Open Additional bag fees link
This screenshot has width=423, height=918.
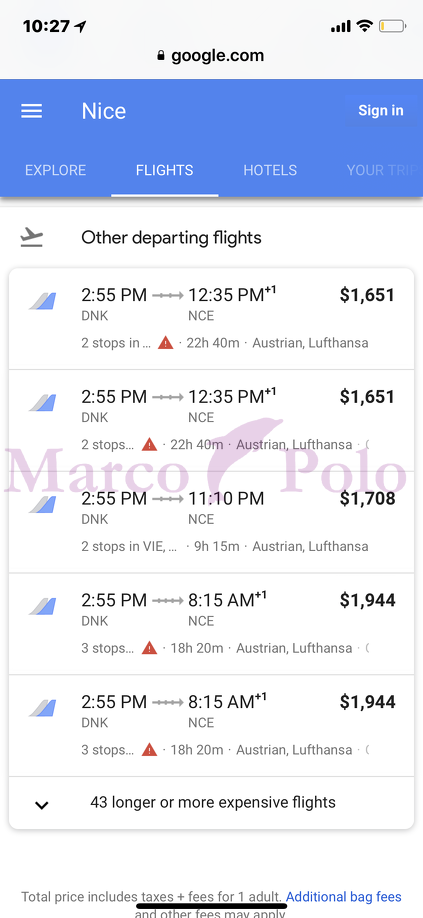point(343,896)
